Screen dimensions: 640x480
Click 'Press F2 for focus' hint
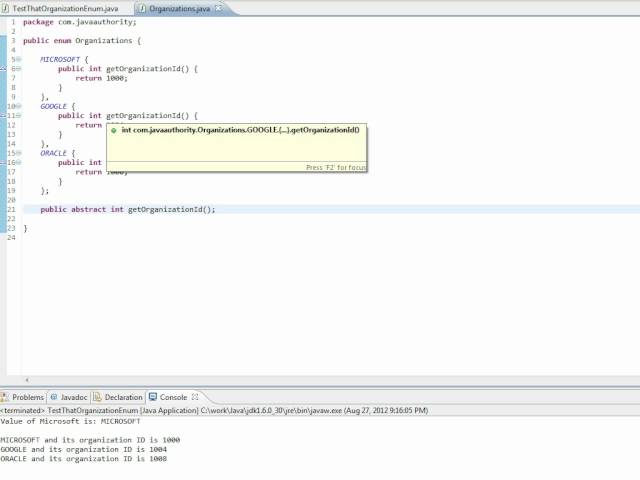[x=336, y=167]
